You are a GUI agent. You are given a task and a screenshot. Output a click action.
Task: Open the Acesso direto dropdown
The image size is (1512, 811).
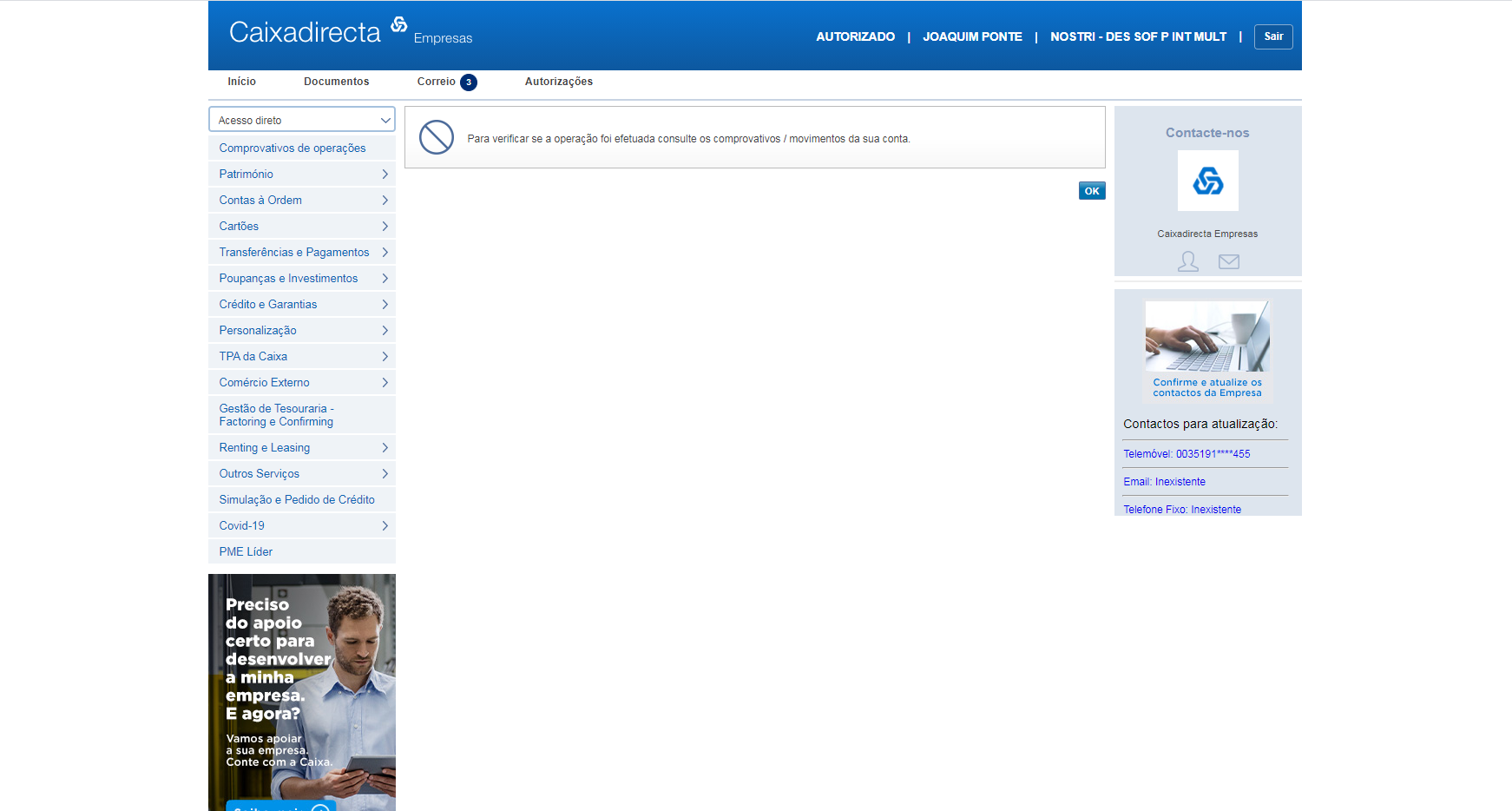point(302,120)
